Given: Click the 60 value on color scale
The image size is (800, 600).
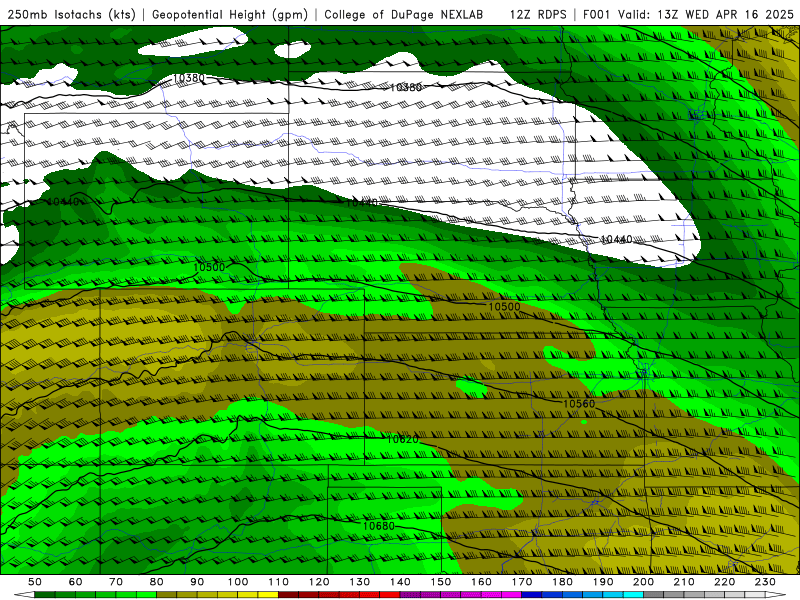Looking at the screenshot, I should (75, 582).
